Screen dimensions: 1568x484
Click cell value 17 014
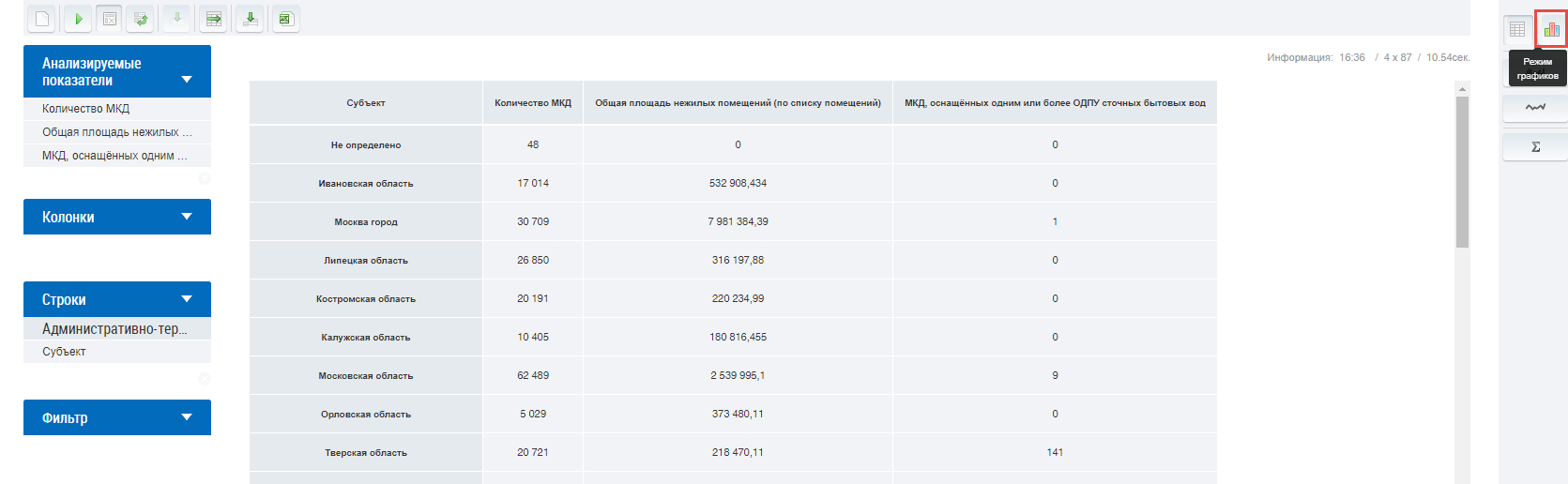[x=533, y=183]
